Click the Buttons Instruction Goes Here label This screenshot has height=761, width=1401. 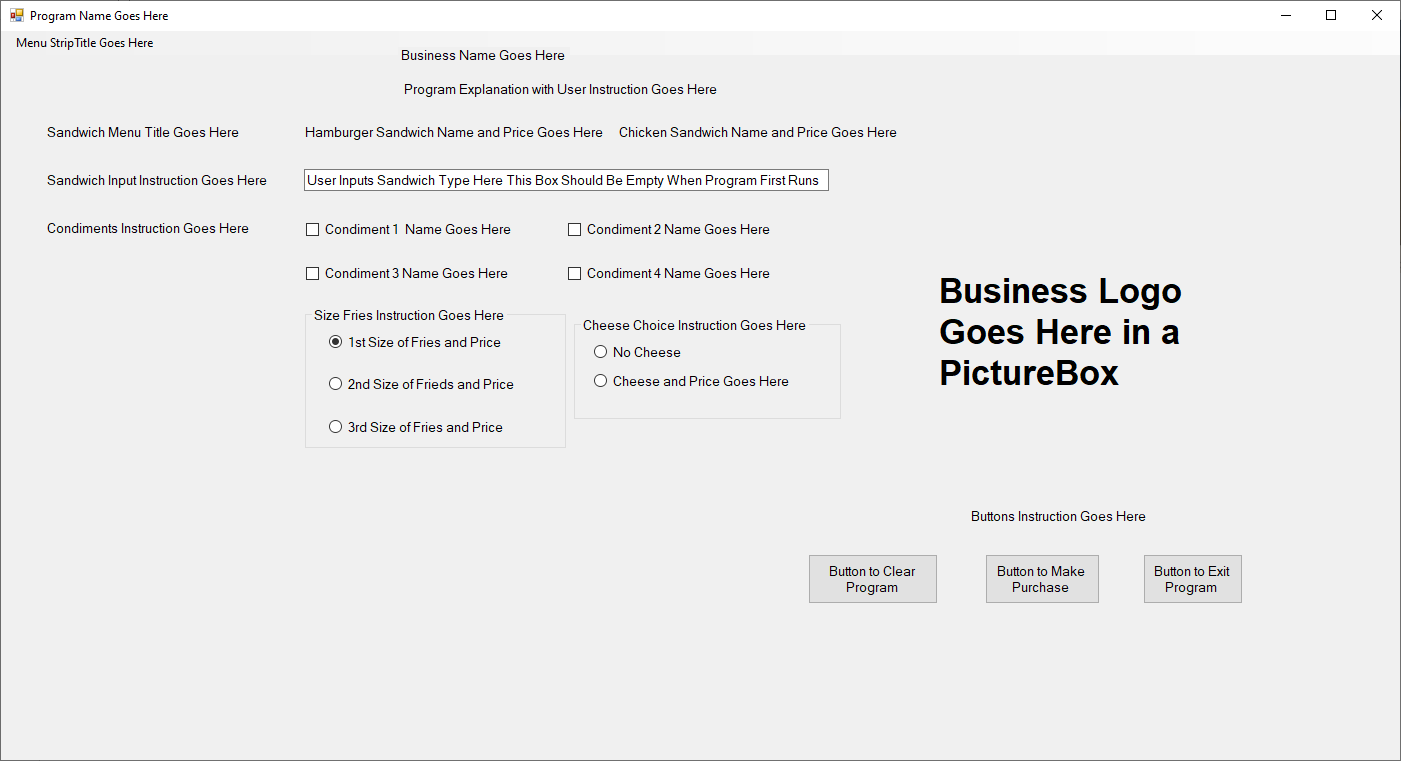point(1057,516)
